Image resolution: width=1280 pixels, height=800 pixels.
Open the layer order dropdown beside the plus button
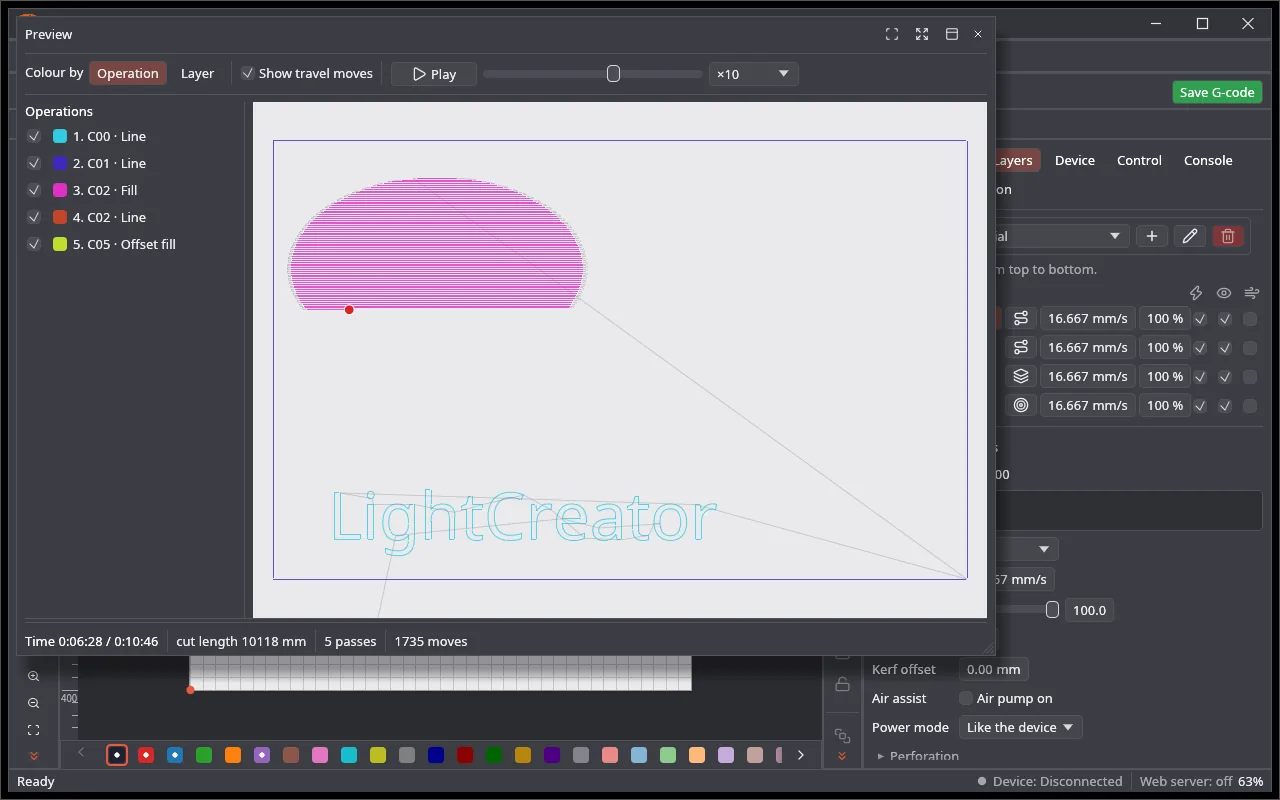(x=1060, y=236)
